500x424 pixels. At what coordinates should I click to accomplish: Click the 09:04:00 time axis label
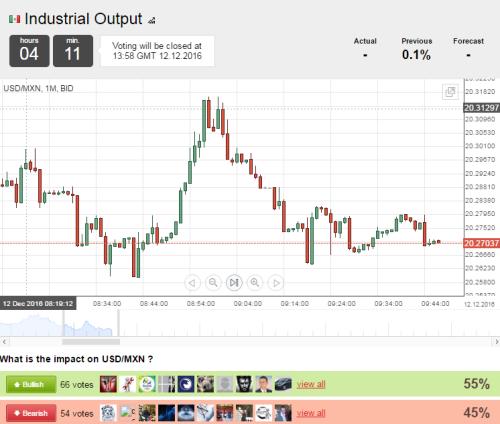[x=248, y=304]
